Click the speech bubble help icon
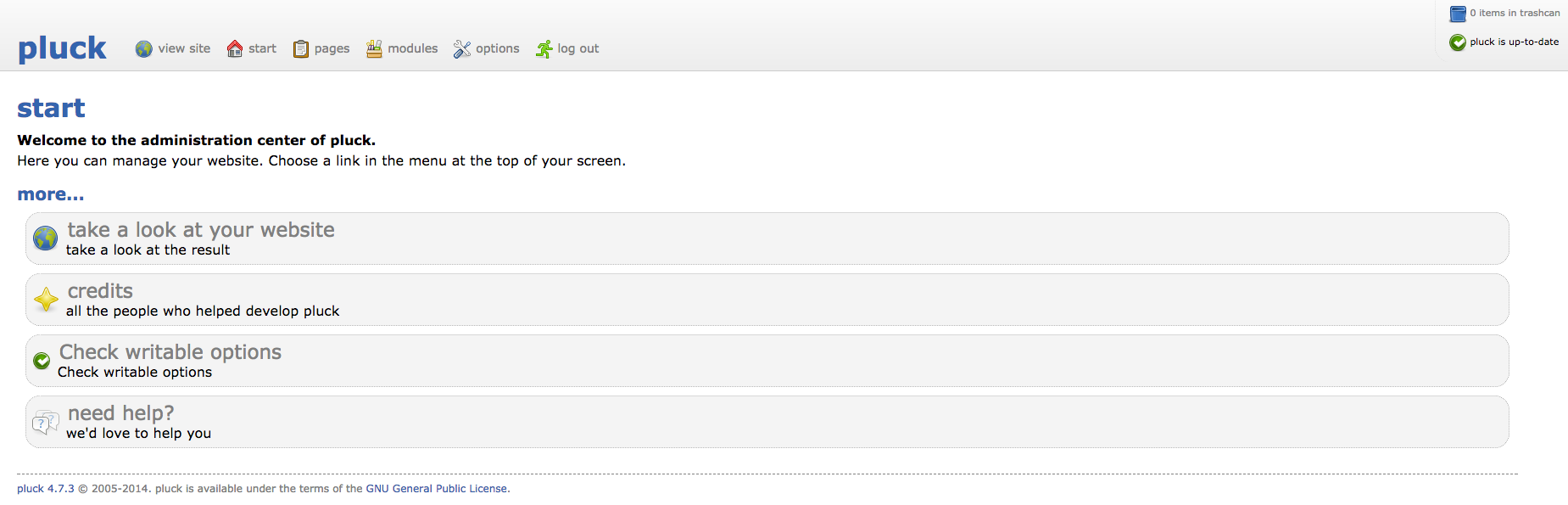Screen dimensions: 1568x505 (46, 422)
